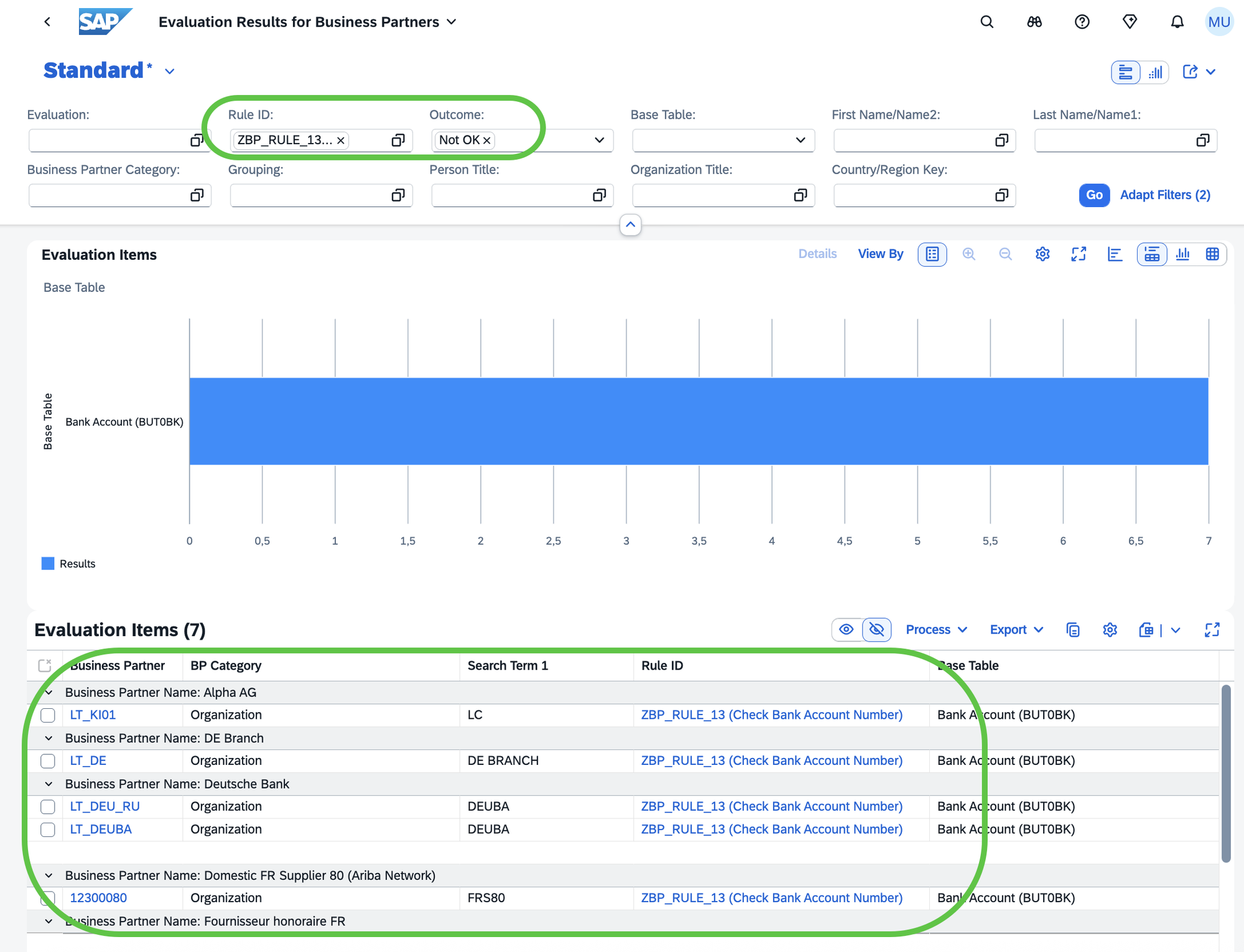The width and height of the screenshot is (1244, 952).
Task: Open the LT_DEU_RU business partner link
Action: point(104,806)
